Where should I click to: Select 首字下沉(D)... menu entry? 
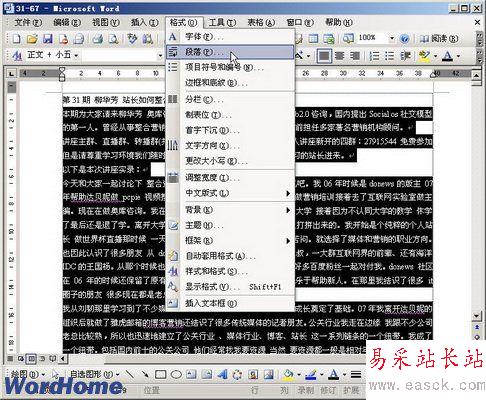(x=230, y=130)
